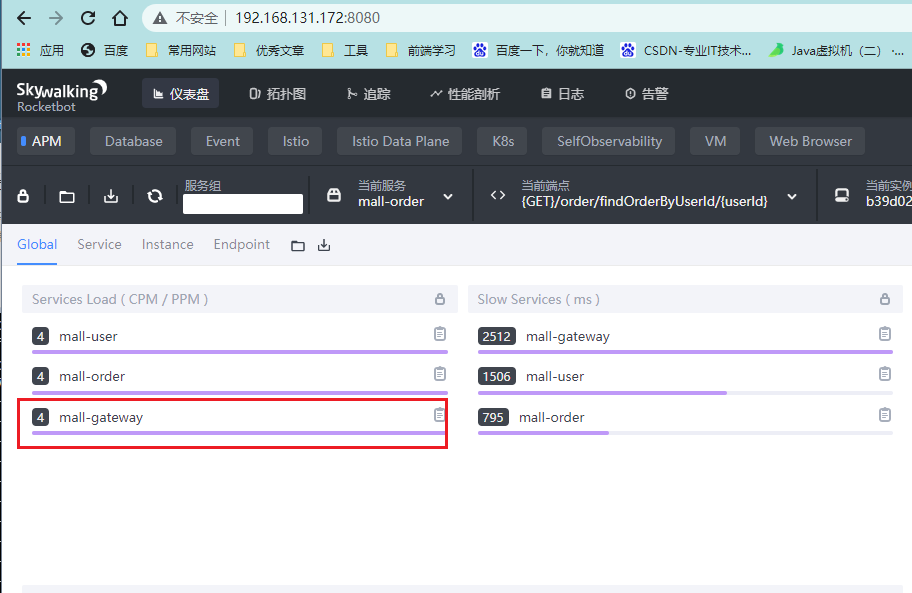Click the 2512 latency value

496,337
